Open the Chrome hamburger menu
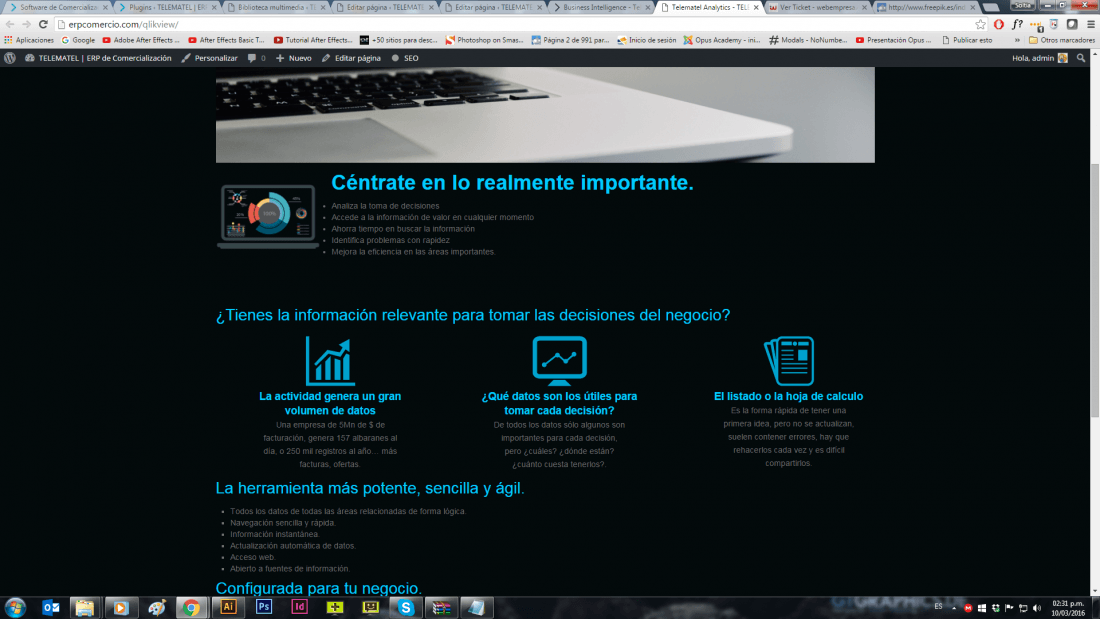This screenshot has width=1100, height=619. [x=1091, y=25]
